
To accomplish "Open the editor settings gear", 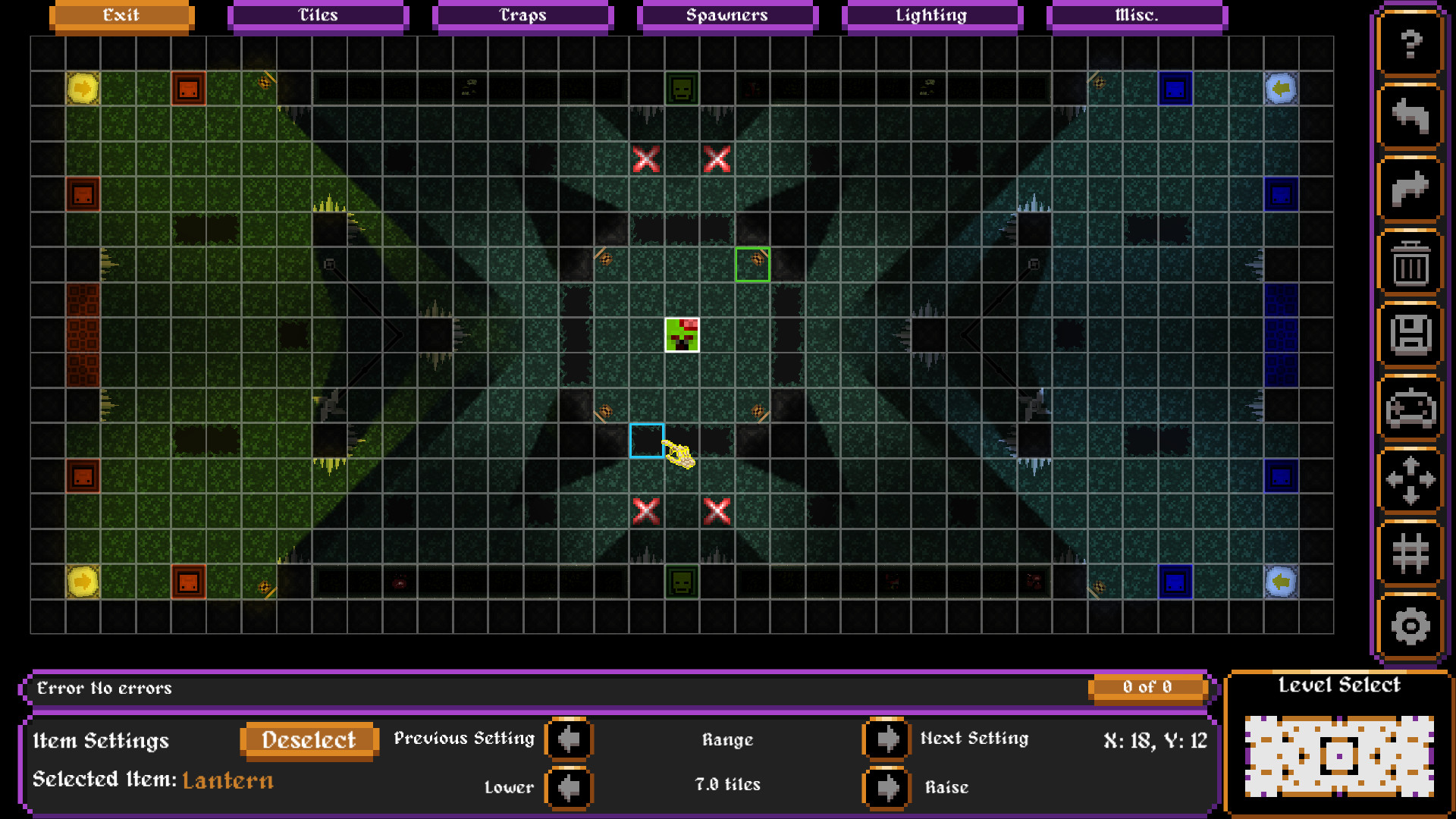I will 1409,628.
